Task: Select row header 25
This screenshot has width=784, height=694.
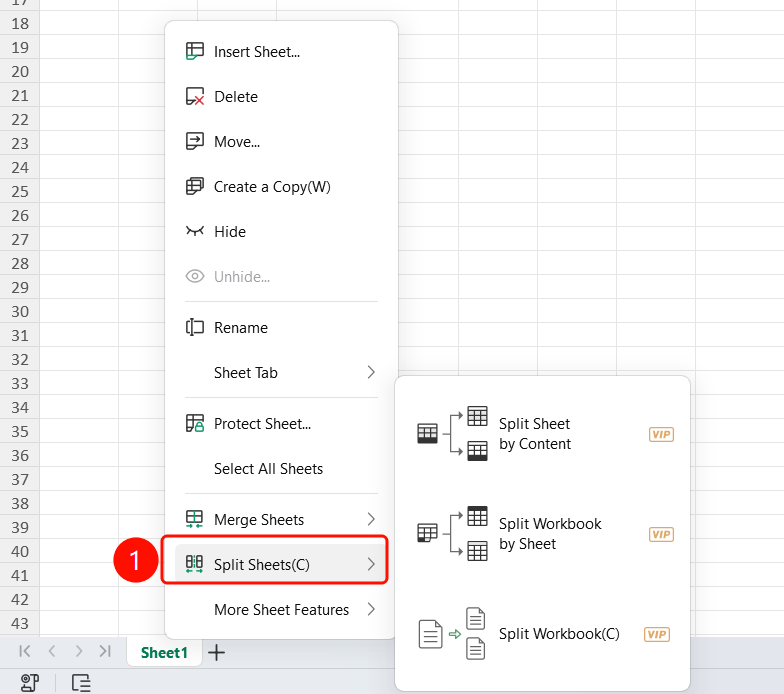Action: 20,192
